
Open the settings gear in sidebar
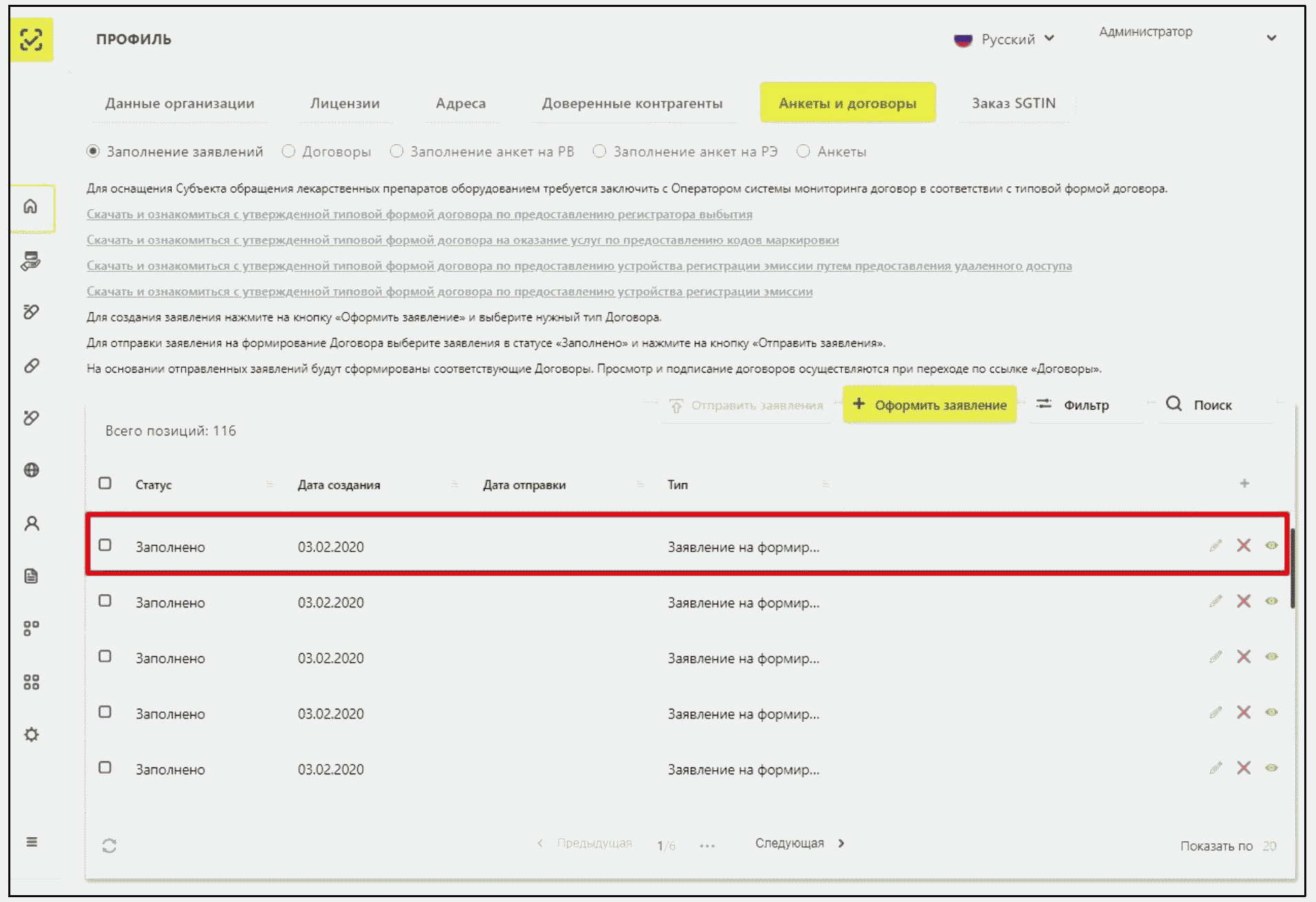(x=31, y=734)
